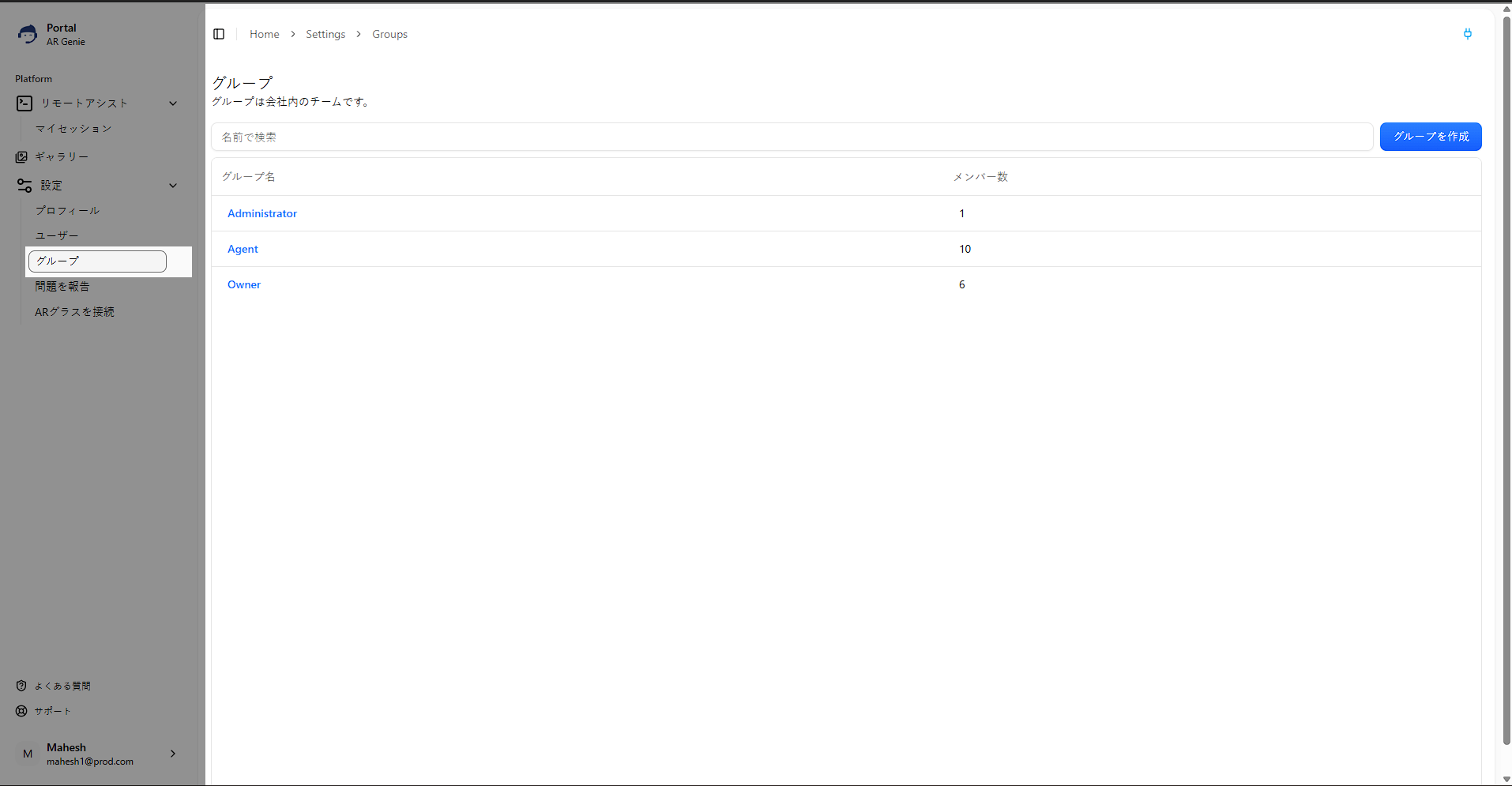Open ARグラスを接続 page
1512x786 pixels.
coord(74,312)
